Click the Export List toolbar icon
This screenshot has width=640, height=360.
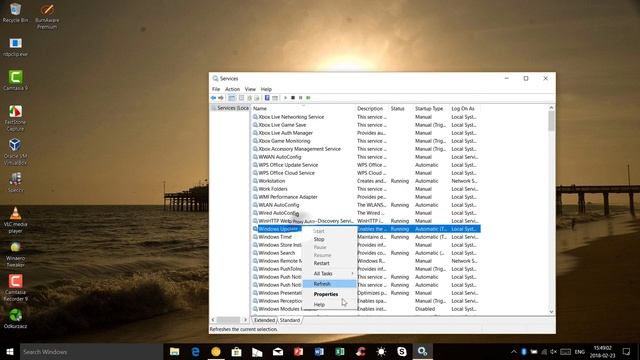click(x=257, y=98)
